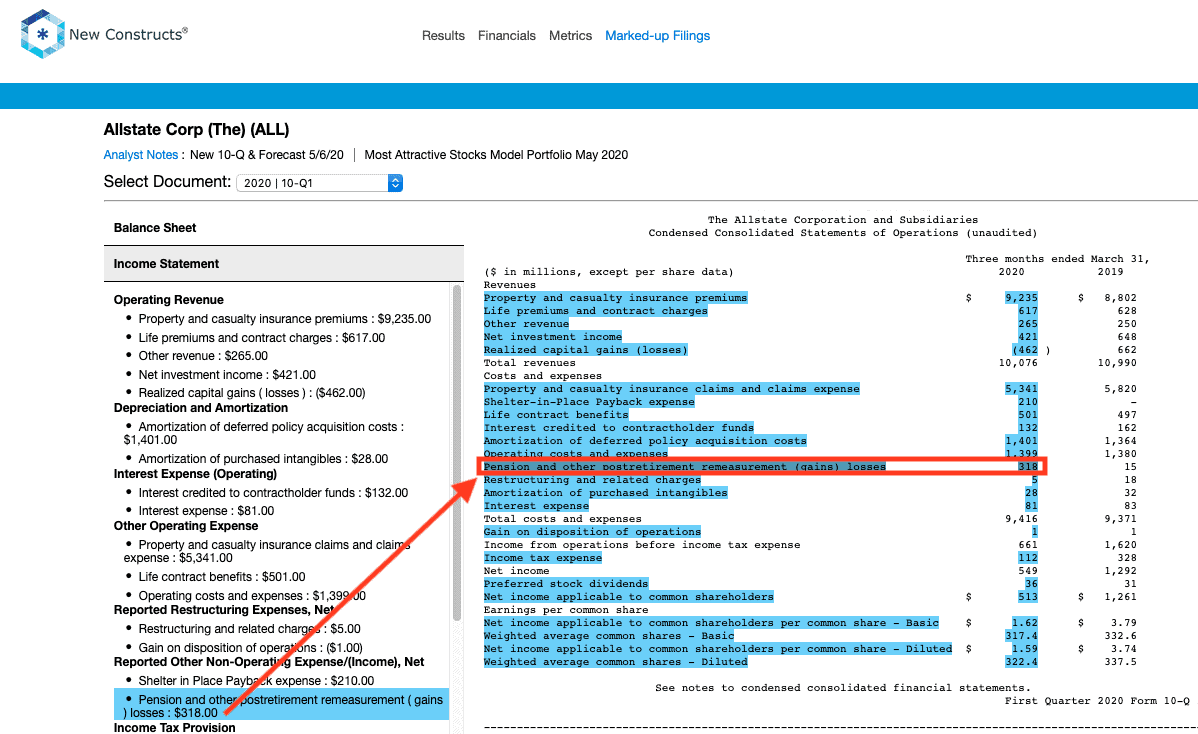Click highlighted Net income applicable to common shareholders line
This screenshot has width=1198, height=734.
(x=628, y=597)
